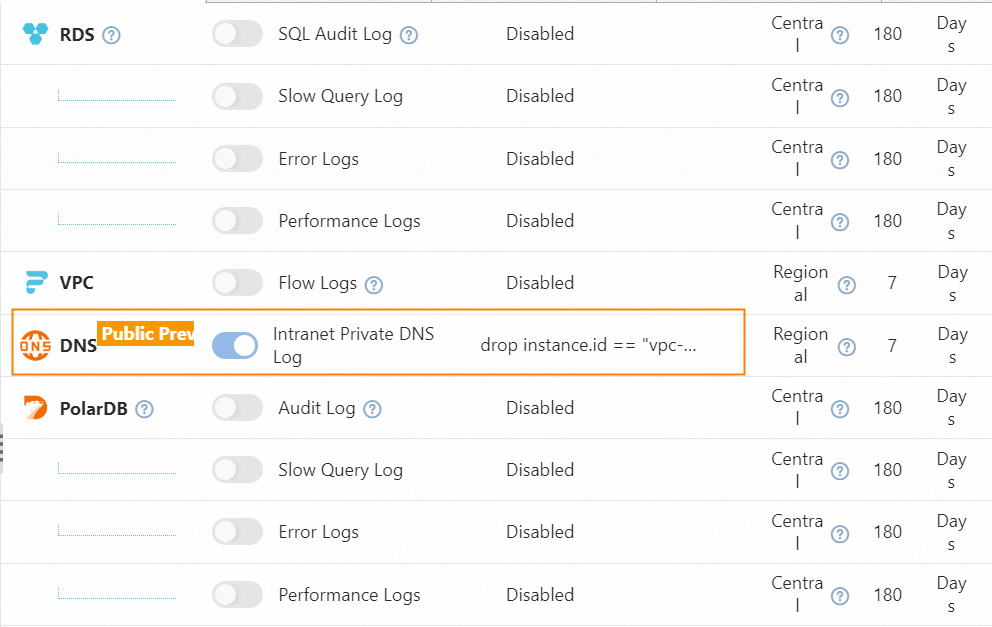The image size is (992, 627).
Task: Open help icon beside SQL Audit Log
Action: pos(408,35)
